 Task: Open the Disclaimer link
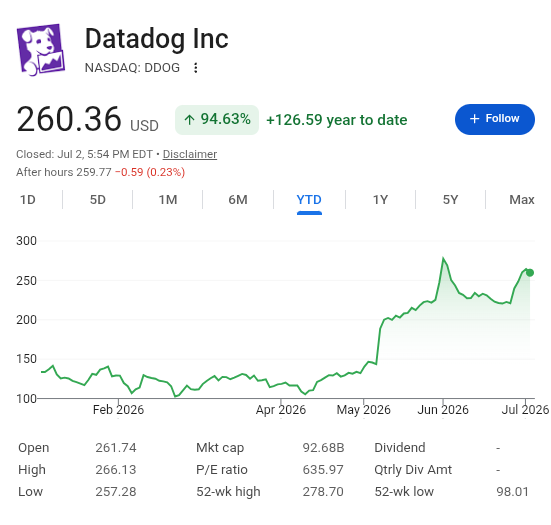pyautogui.click(x=190, y=154)
